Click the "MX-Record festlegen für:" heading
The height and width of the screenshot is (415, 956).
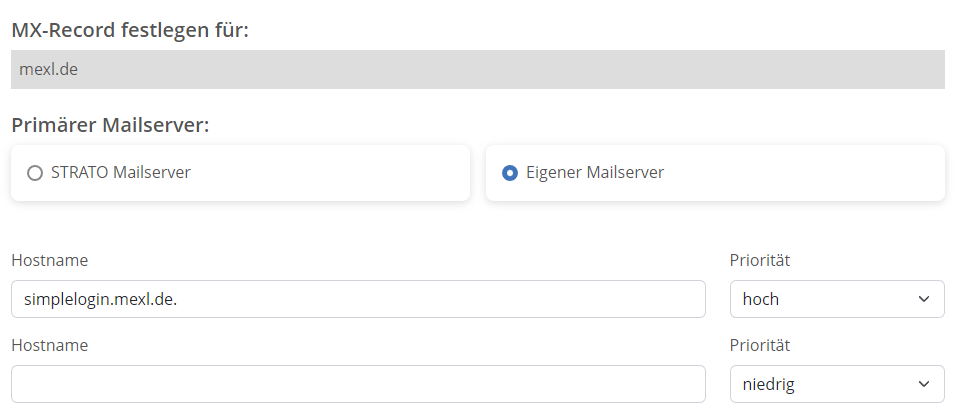[130, 31]
